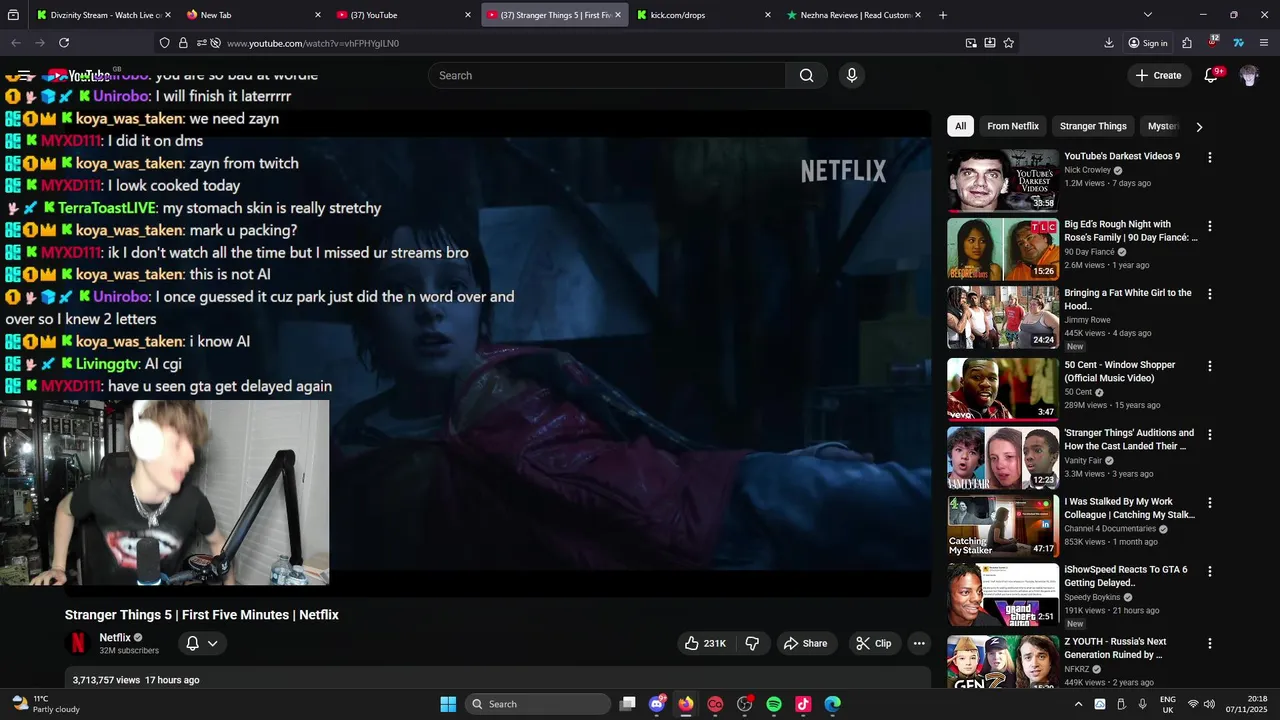The height and width of the screenshot is (720, 1280).
Task: Toggle microphone icon in system tray
Action: (1143, 704)
